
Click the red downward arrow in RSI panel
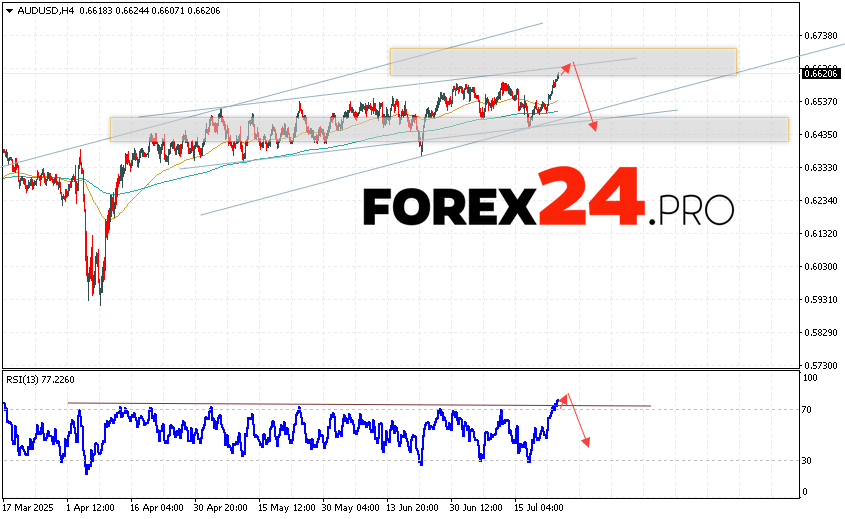tap(577, 422)
